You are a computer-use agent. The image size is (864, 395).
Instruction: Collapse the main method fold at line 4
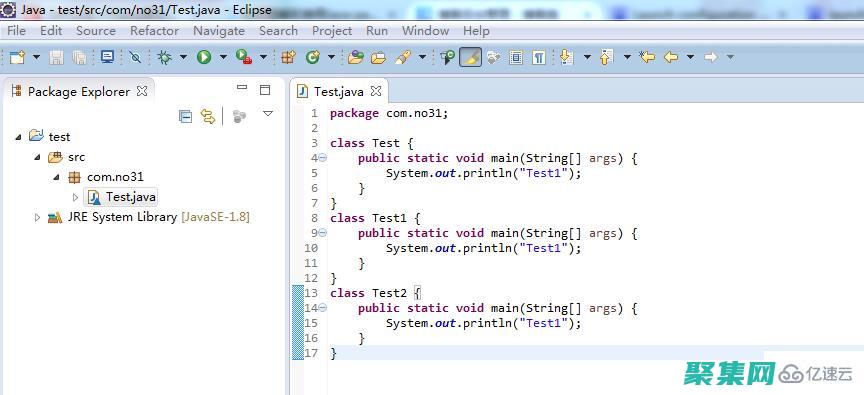coord(322,158)
